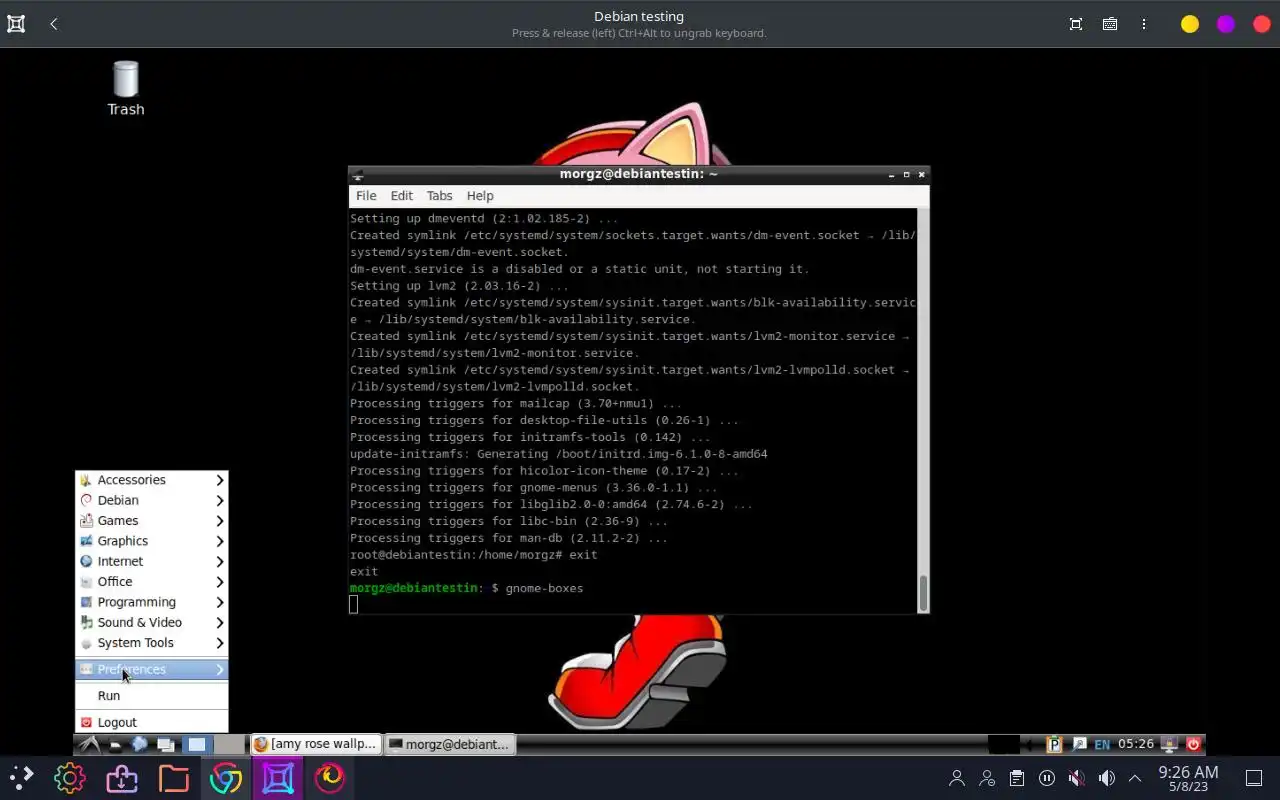
Task: Click the GNOME Boxes icon in host taskbar
Action: (x=278, y=777)
